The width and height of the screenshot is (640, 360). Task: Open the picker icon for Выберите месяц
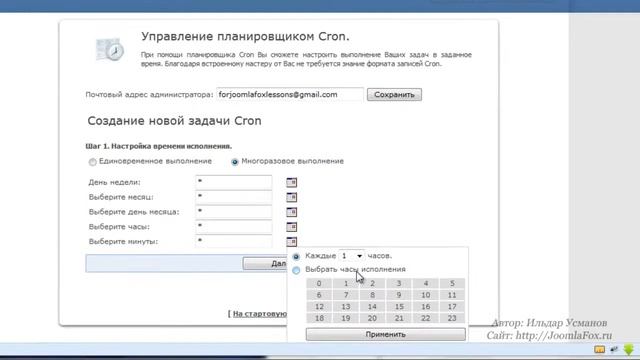(x=291, y=197)
